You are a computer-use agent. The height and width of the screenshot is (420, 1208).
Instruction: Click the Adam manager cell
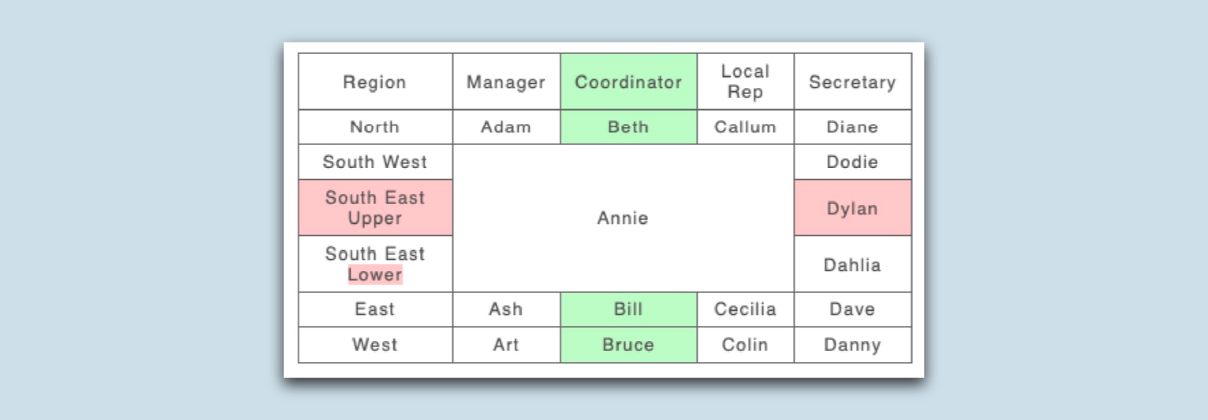click(x=506, y=127)
